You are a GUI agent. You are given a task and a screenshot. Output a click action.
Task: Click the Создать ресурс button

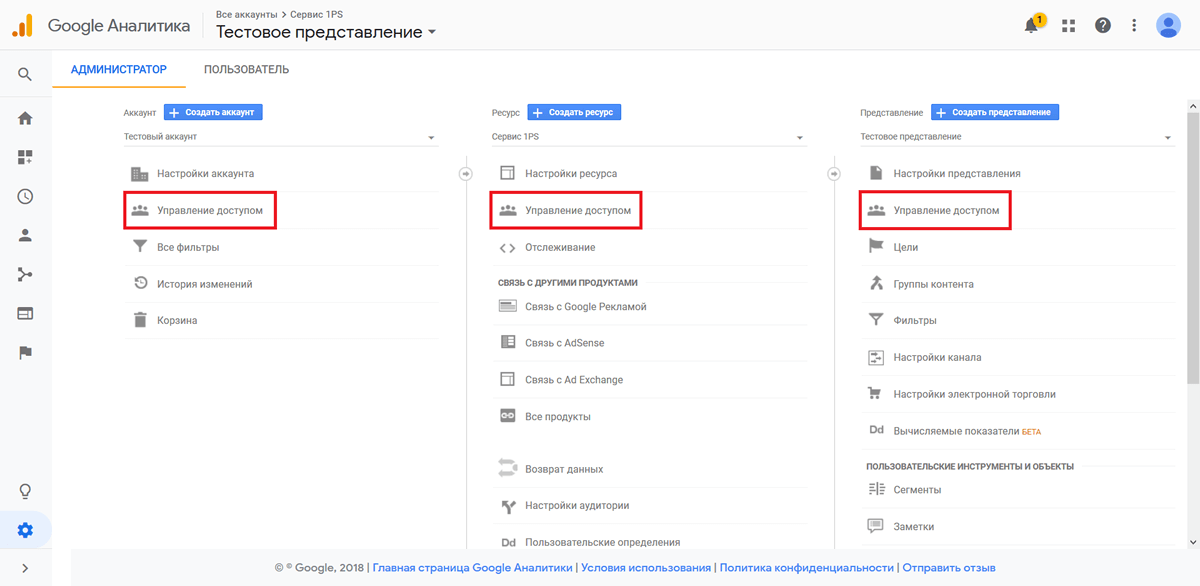click(574, 112)
